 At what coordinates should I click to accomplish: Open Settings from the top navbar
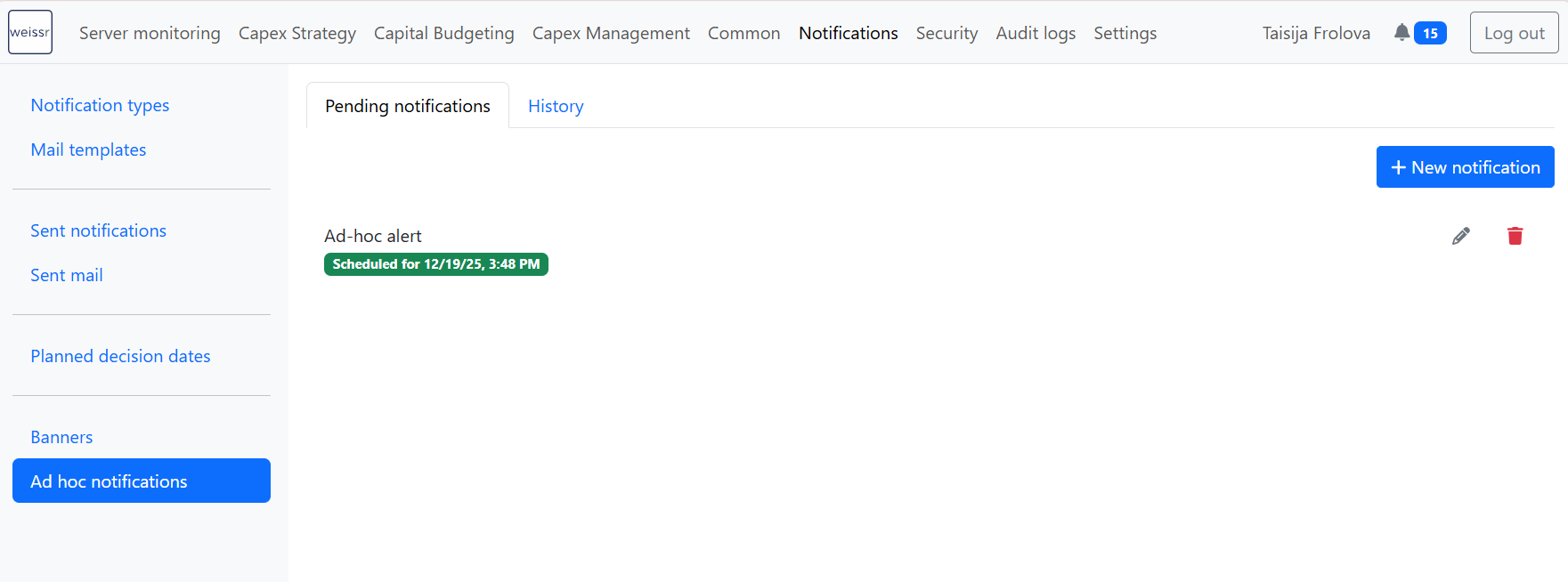[1125, 33]
